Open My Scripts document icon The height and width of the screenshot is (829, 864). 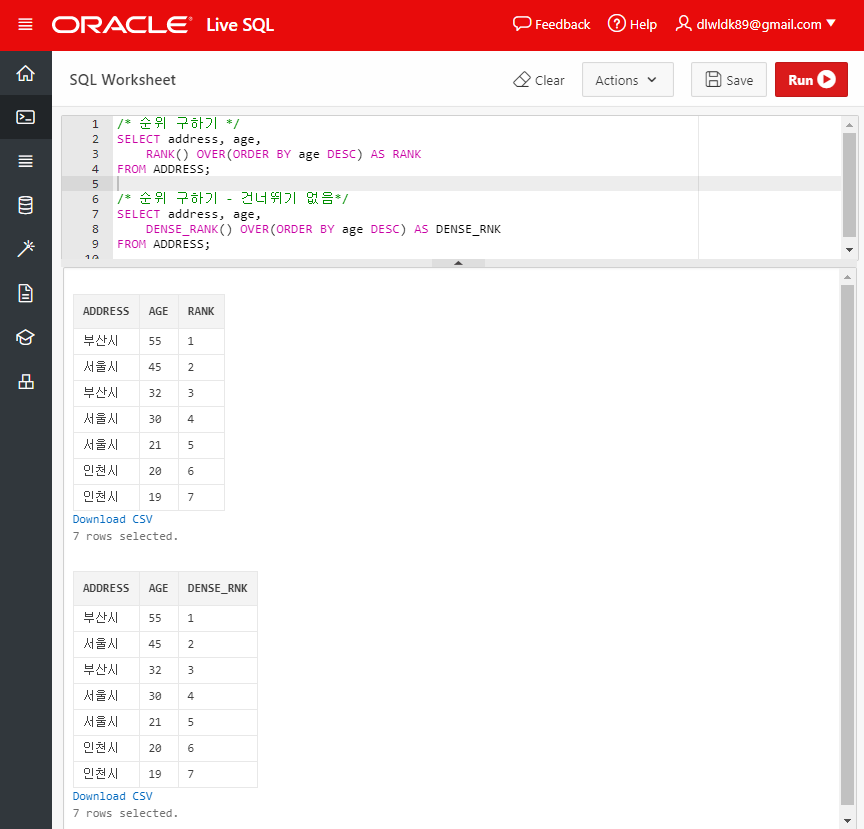(x=25, y=293)
